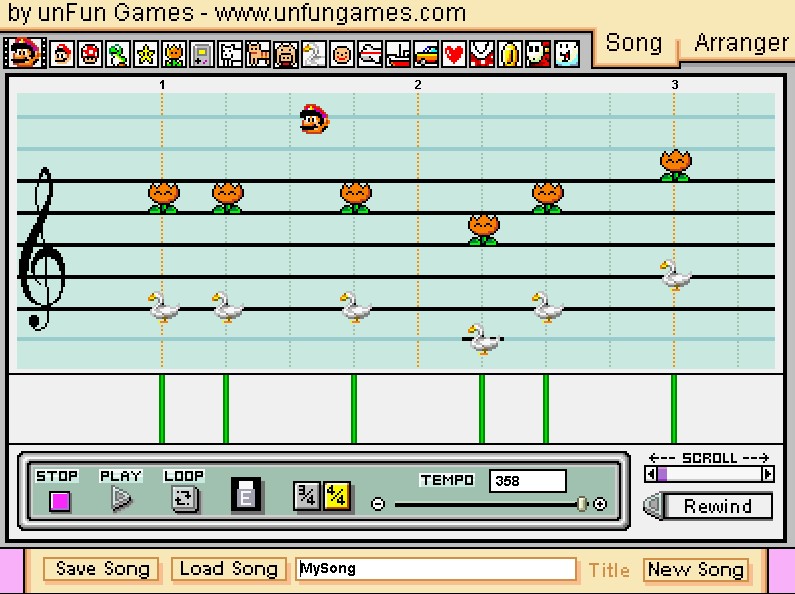Click the scroll bar right arrow
This screenshot has width=795, height=594.
768,474
